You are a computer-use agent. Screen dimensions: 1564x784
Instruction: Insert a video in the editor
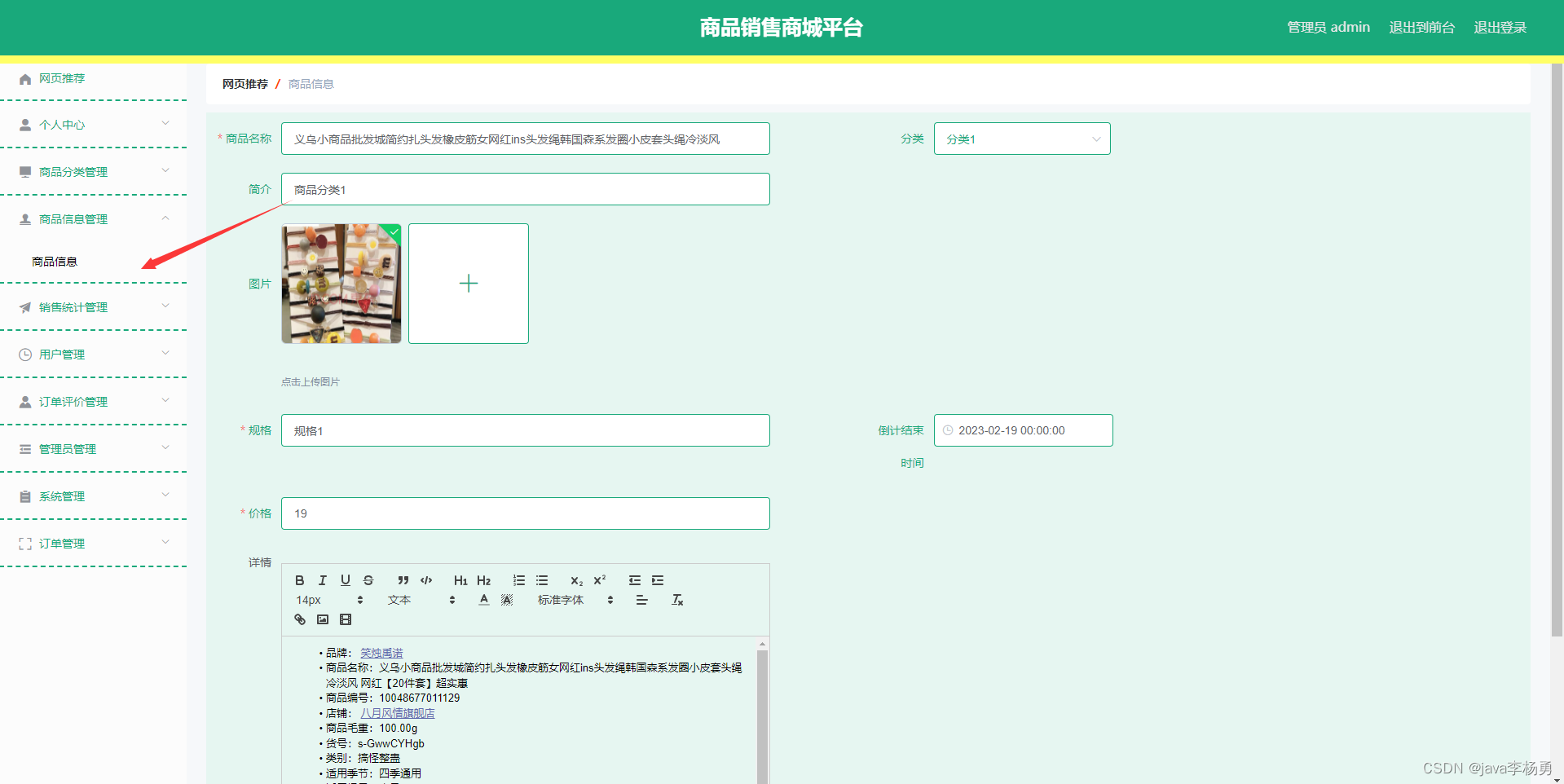click(x=346, y=619)
